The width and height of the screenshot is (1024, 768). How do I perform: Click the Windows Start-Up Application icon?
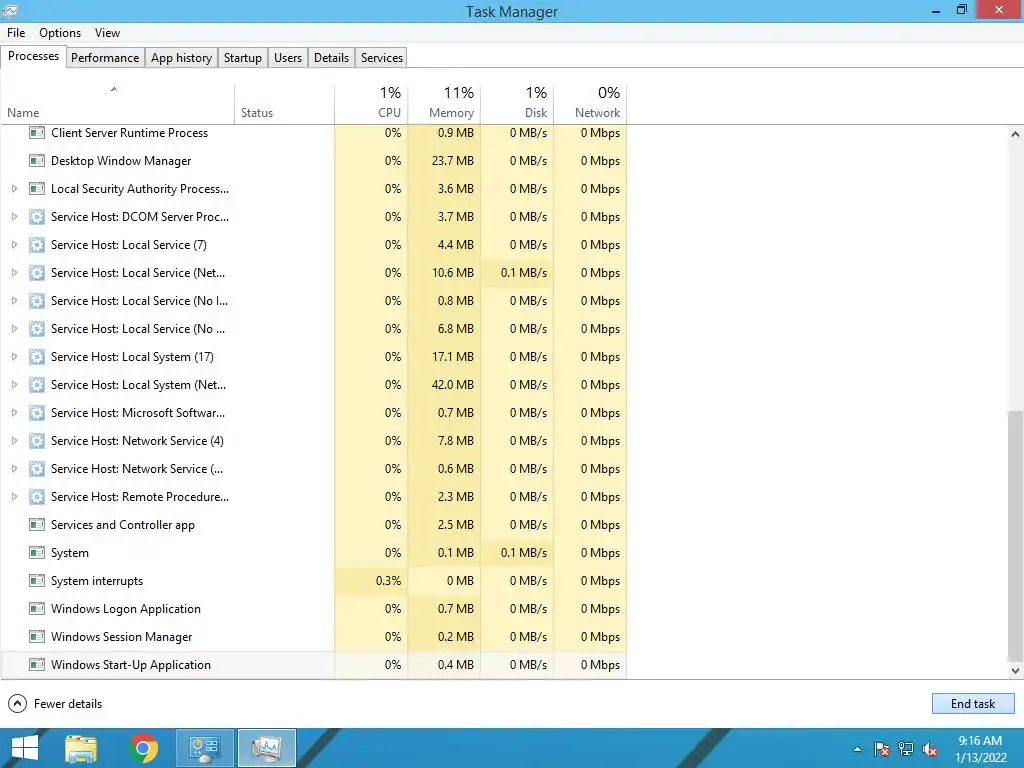37,665
